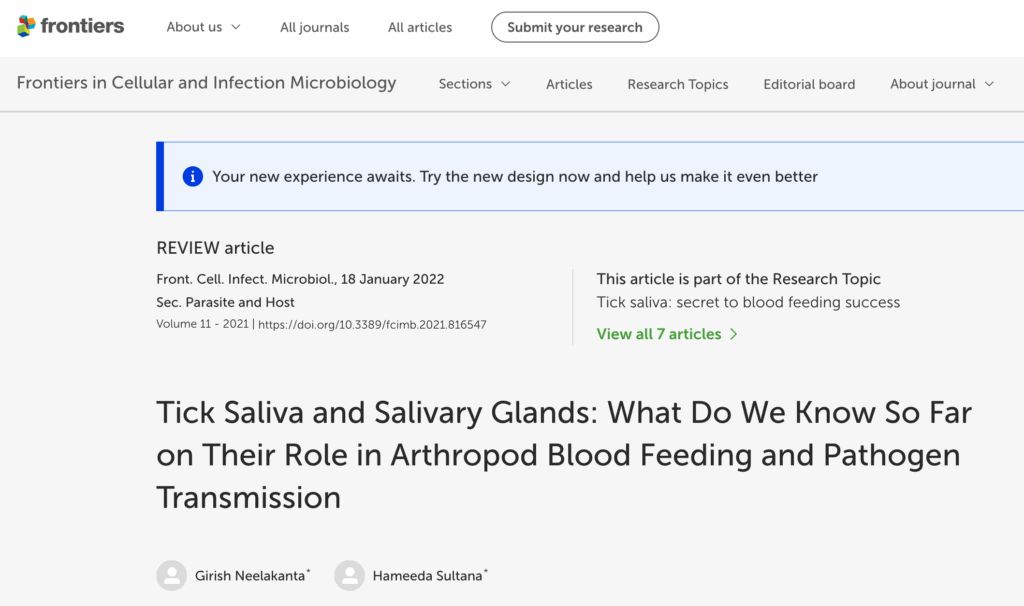Select Hameeda Sultana's avatar icon

click(349, 575)
